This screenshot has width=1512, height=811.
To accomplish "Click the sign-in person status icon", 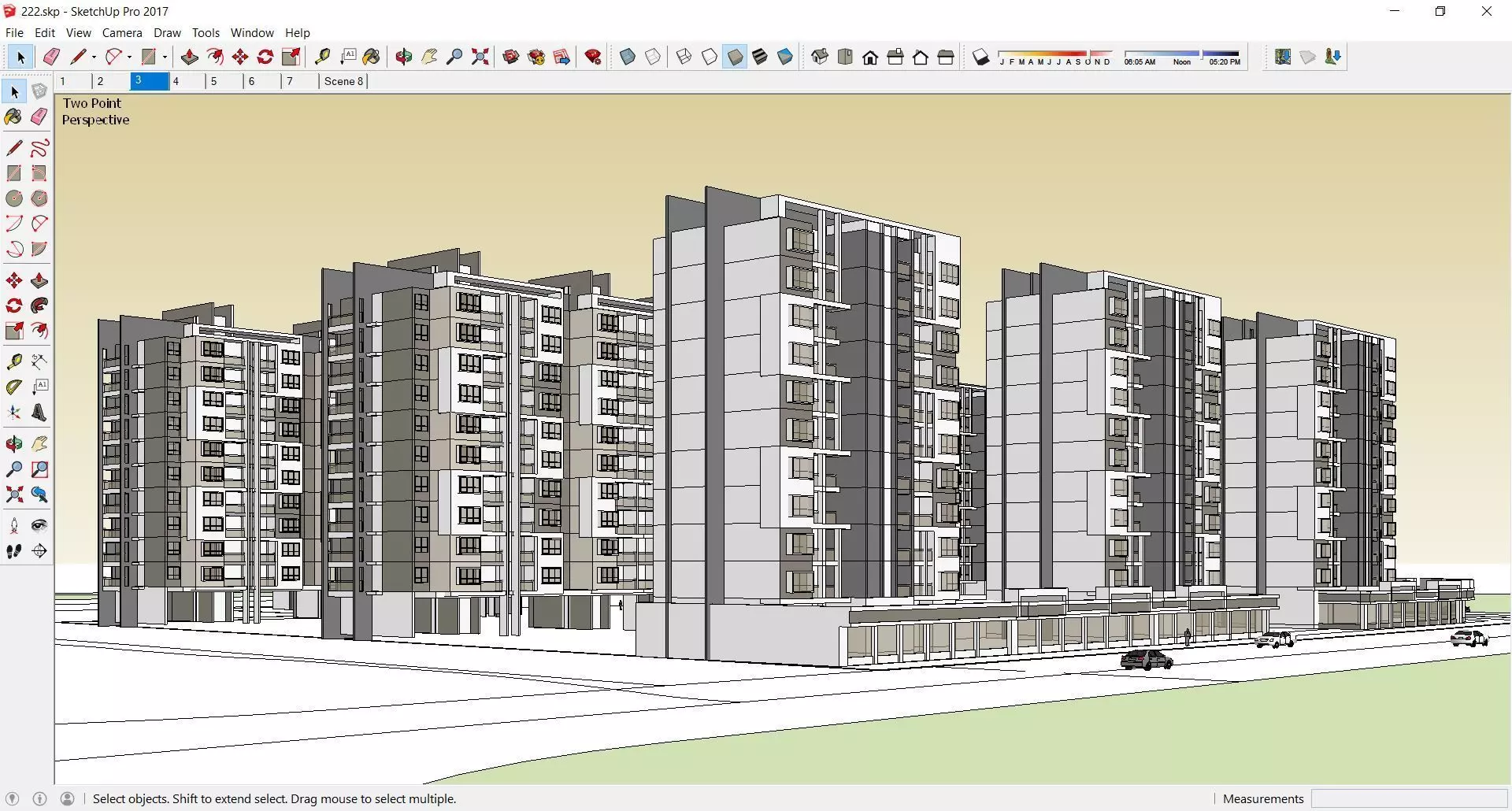I will [68, 798].
